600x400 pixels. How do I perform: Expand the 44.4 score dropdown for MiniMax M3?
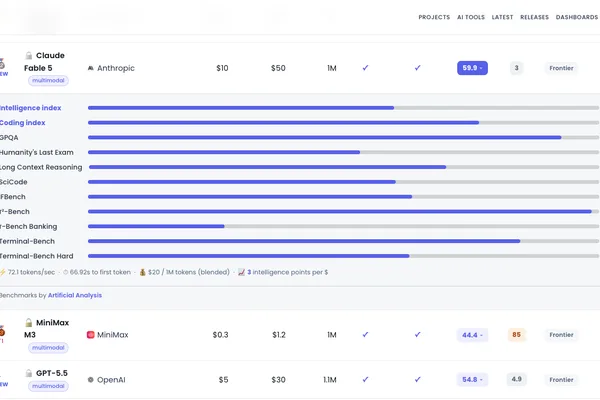coord(472,335)
